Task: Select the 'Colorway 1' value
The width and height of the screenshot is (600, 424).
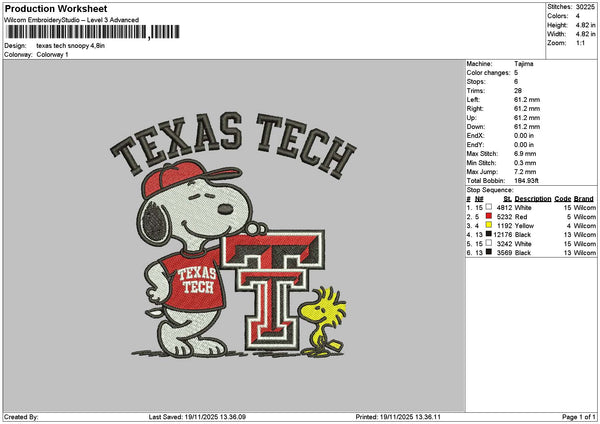Action: 52,55
